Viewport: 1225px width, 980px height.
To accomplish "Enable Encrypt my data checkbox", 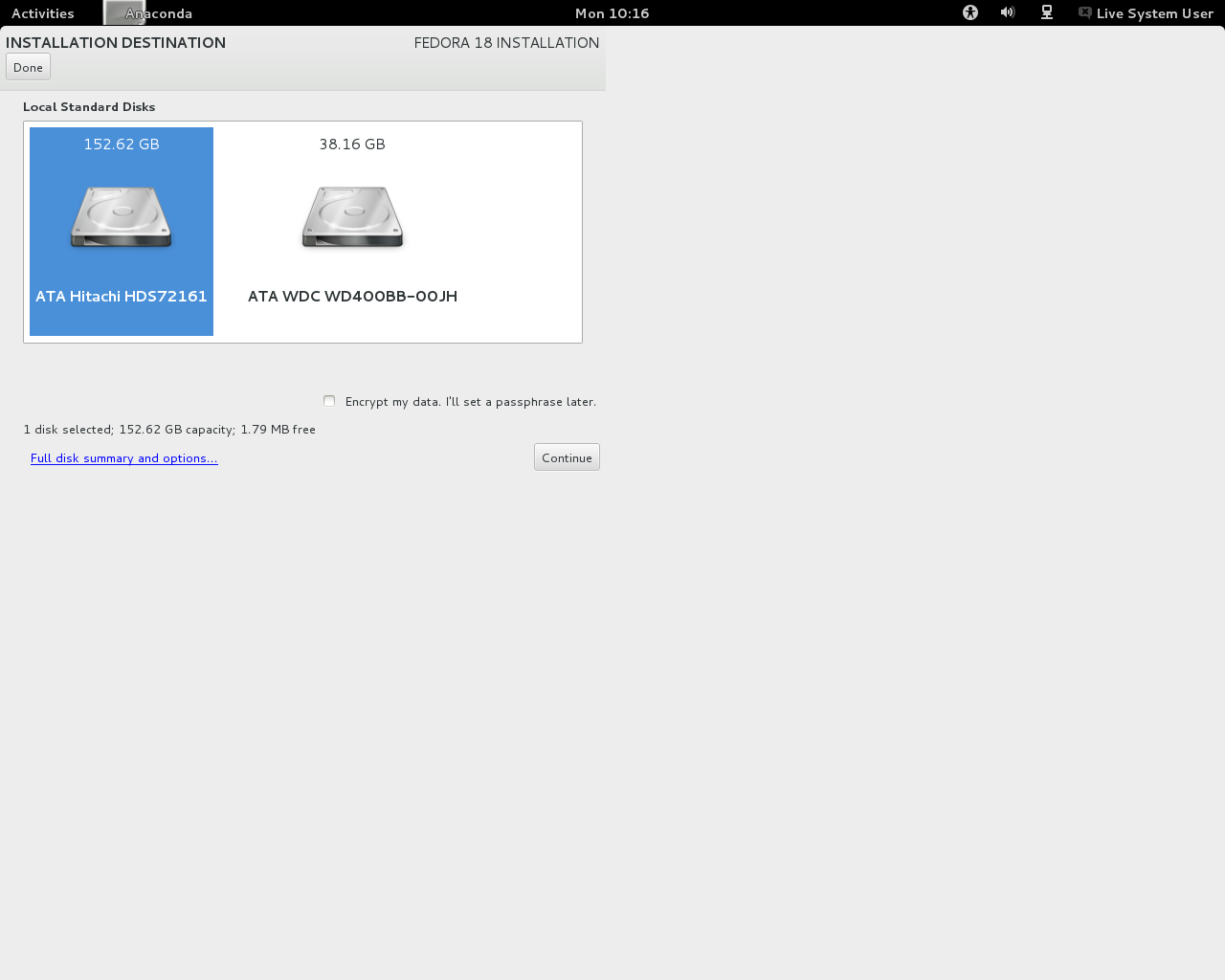I will pyautogui.click(x=329, y=401).
